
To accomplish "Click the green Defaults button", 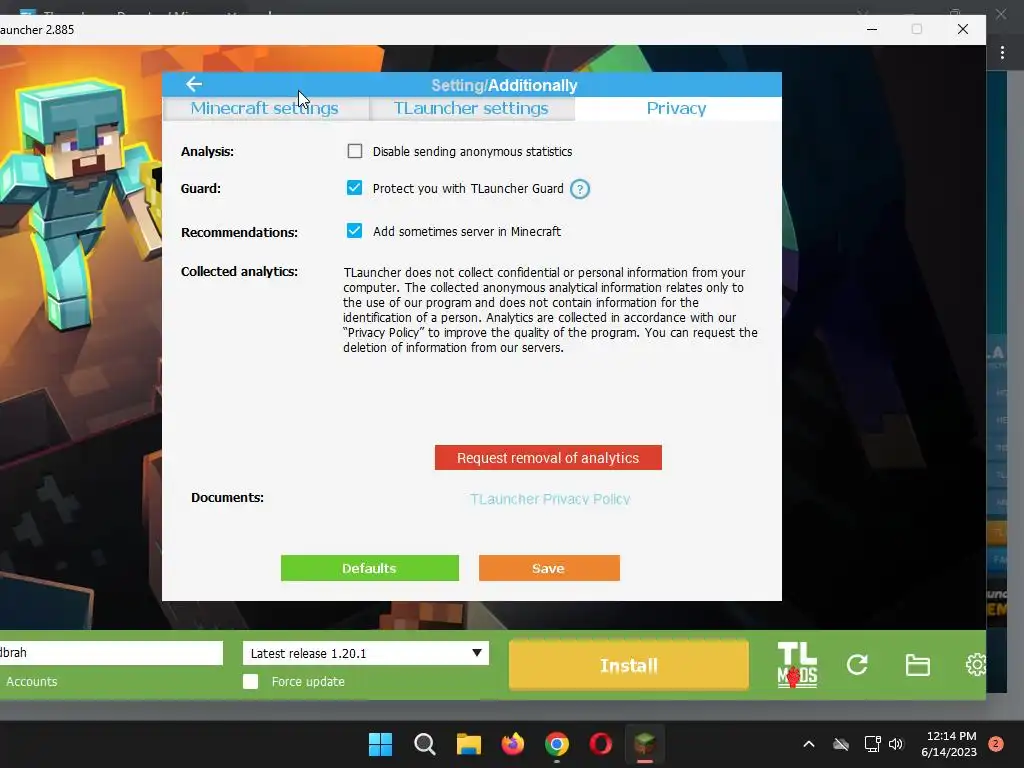I will pyautogui.click(x=370, y=568).
